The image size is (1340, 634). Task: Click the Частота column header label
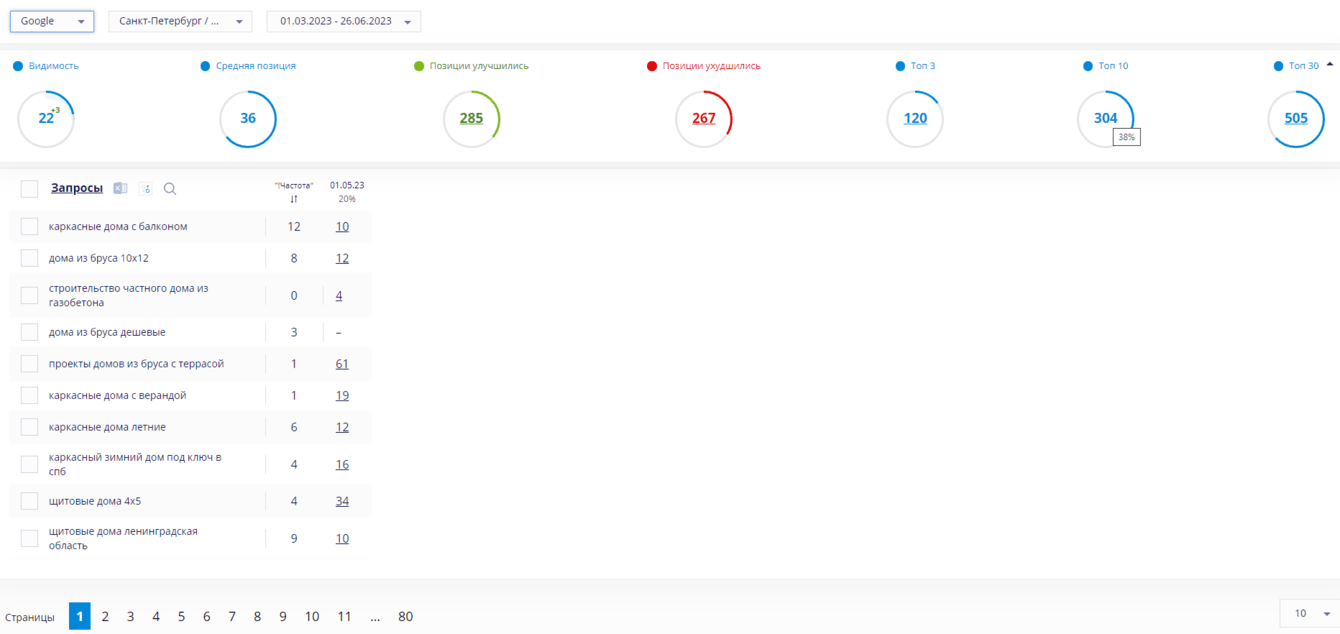(x=294, y=186)
